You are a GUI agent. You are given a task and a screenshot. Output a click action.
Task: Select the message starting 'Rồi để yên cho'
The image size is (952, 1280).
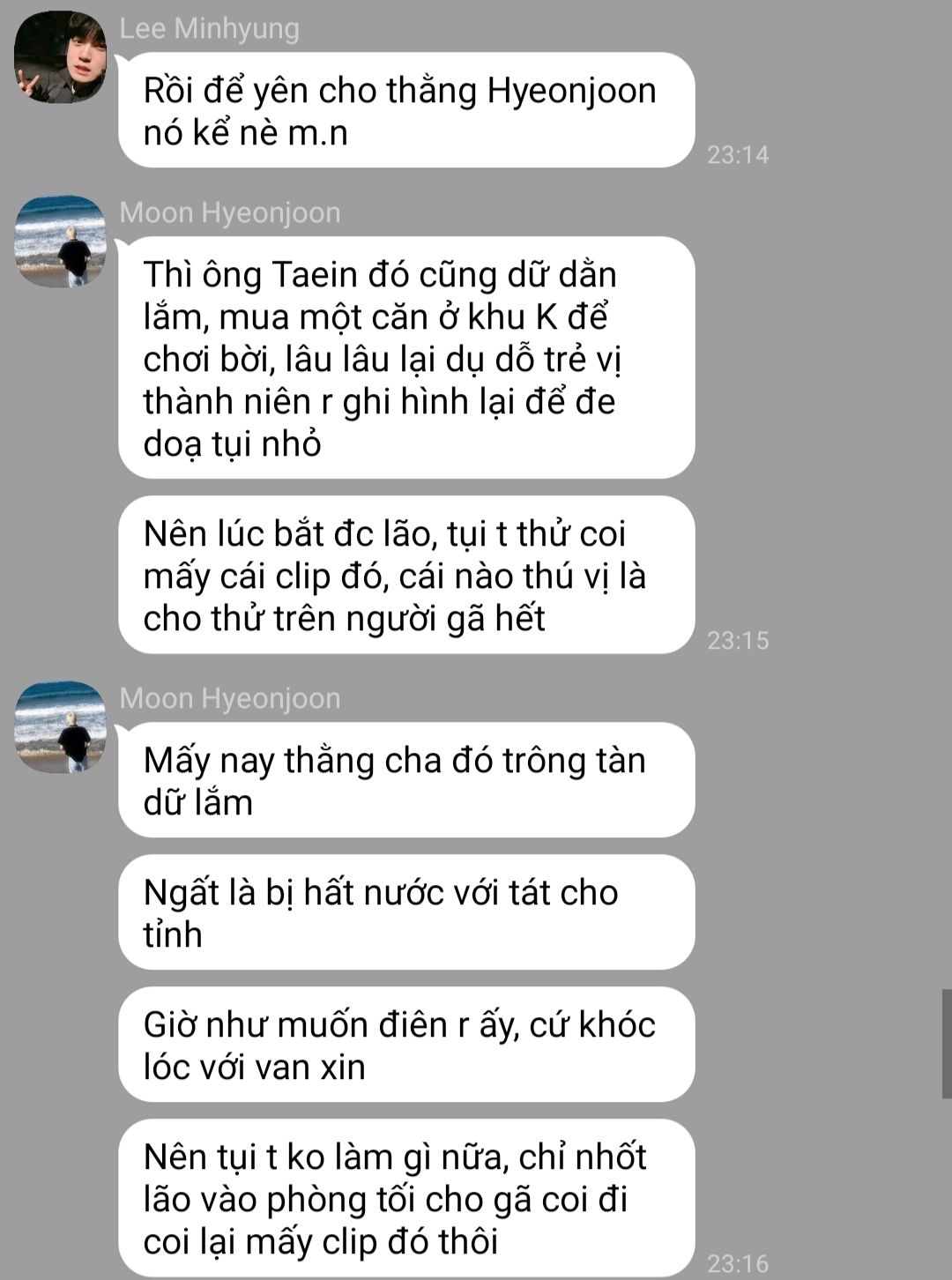tap(406, 110)
